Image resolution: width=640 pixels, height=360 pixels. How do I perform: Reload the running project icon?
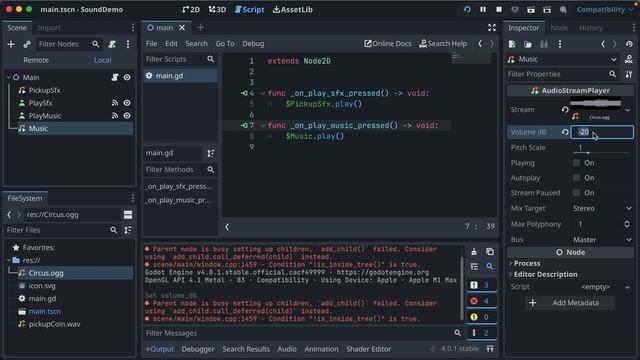(x=467, y=9)
